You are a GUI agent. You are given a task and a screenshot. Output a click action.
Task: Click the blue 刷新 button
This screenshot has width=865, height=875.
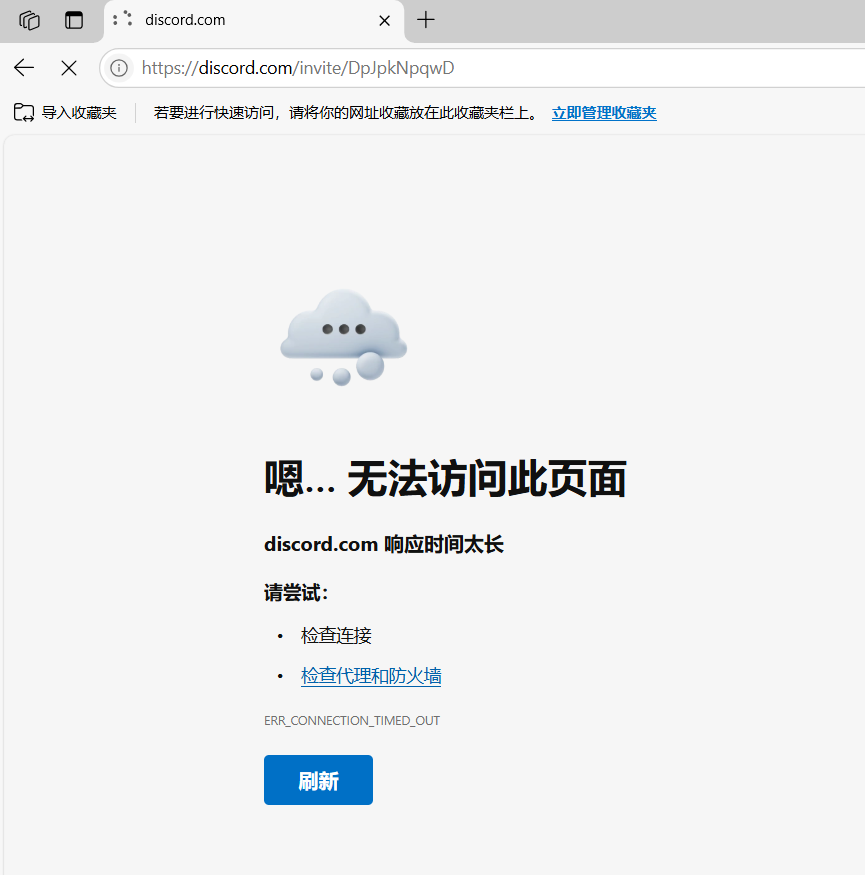[318, 780]
